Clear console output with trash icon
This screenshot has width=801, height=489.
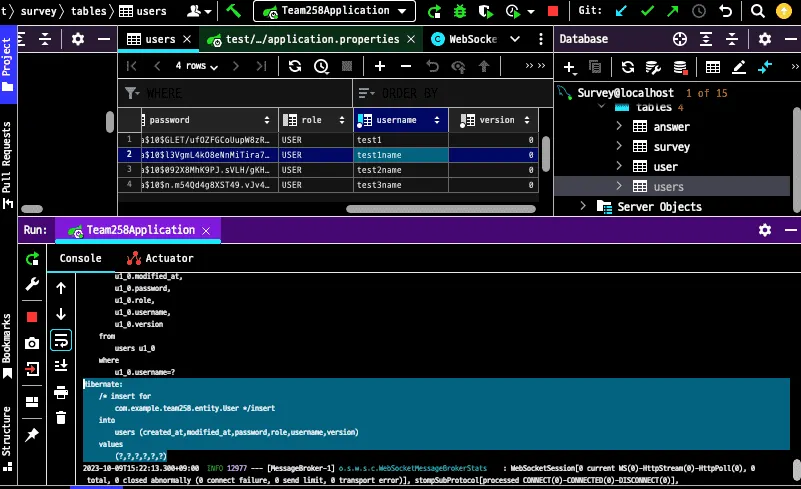point(61,418)
